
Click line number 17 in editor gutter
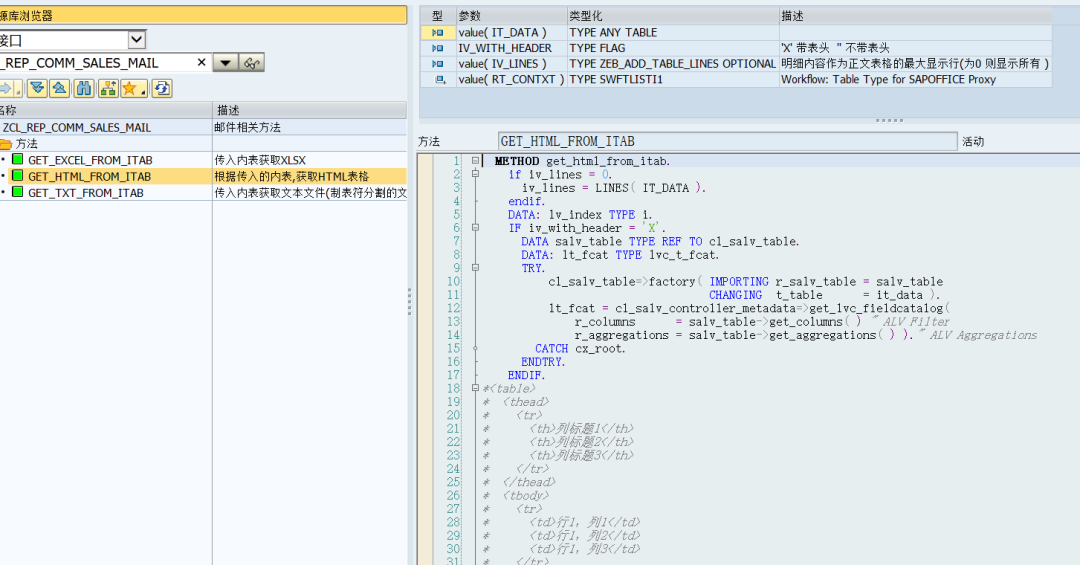(453, 375)
